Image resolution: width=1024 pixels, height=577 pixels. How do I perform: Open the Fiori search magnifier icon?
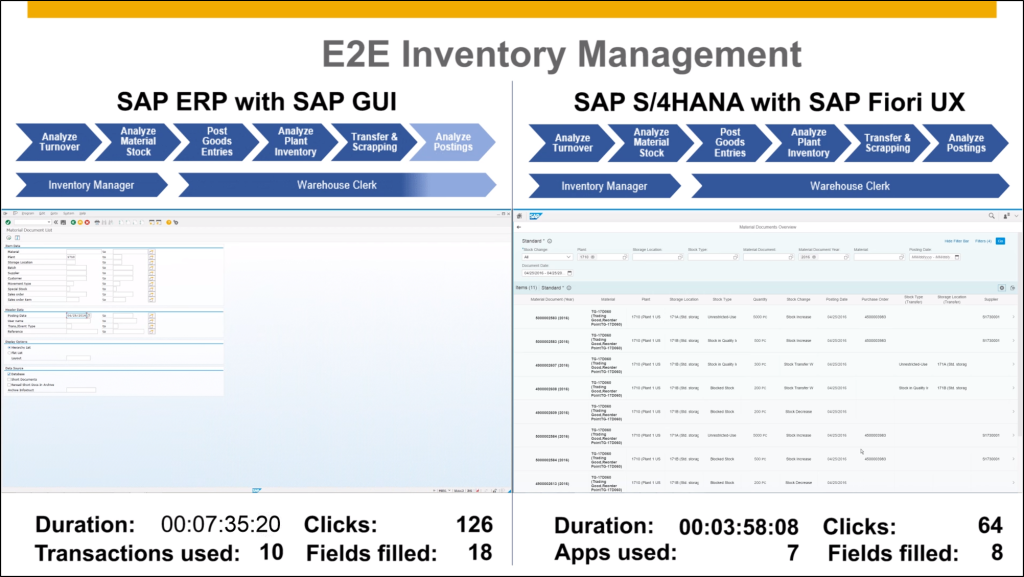[991, 215]
